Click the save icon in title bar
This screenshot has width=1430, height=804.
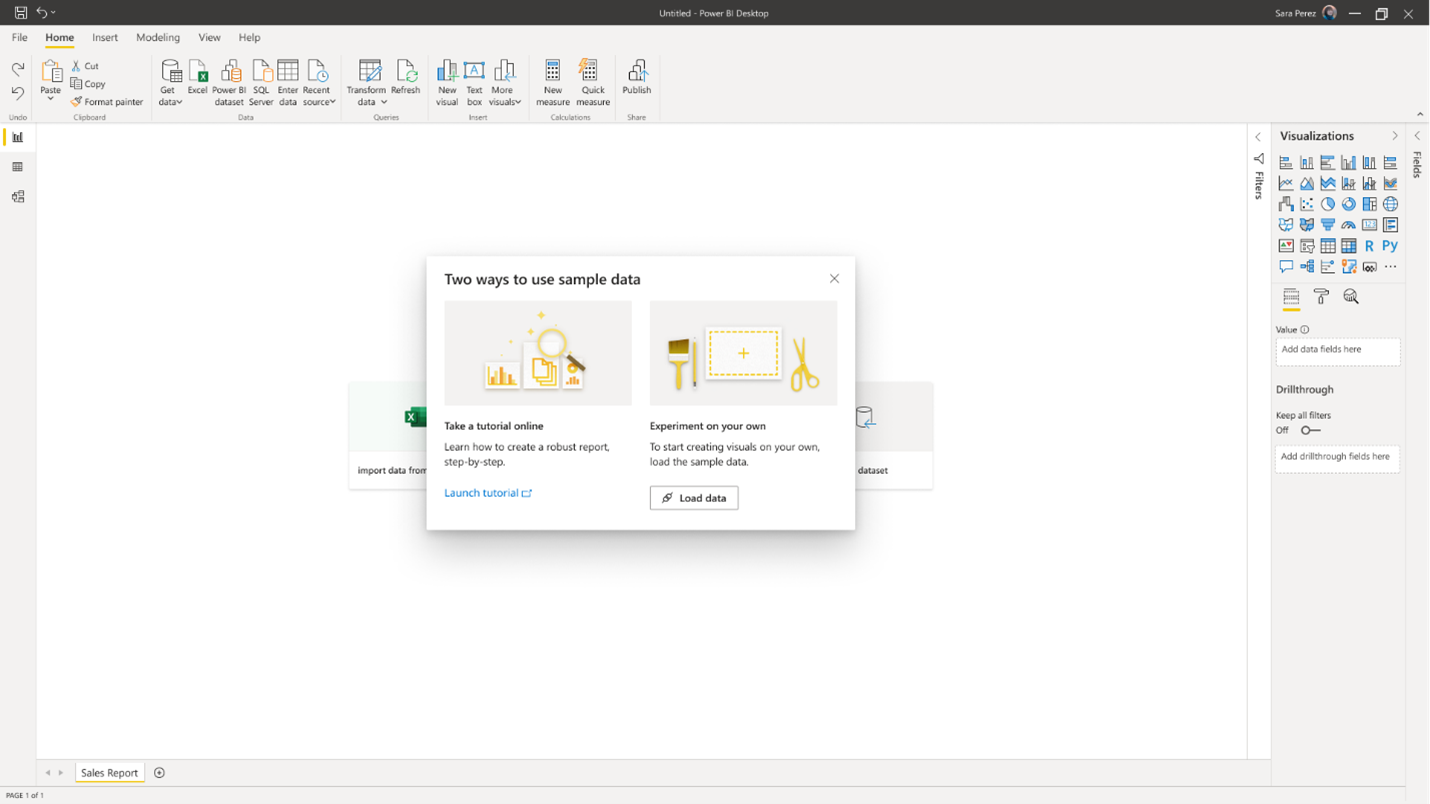pyautogui.click(x=20, y=13)
